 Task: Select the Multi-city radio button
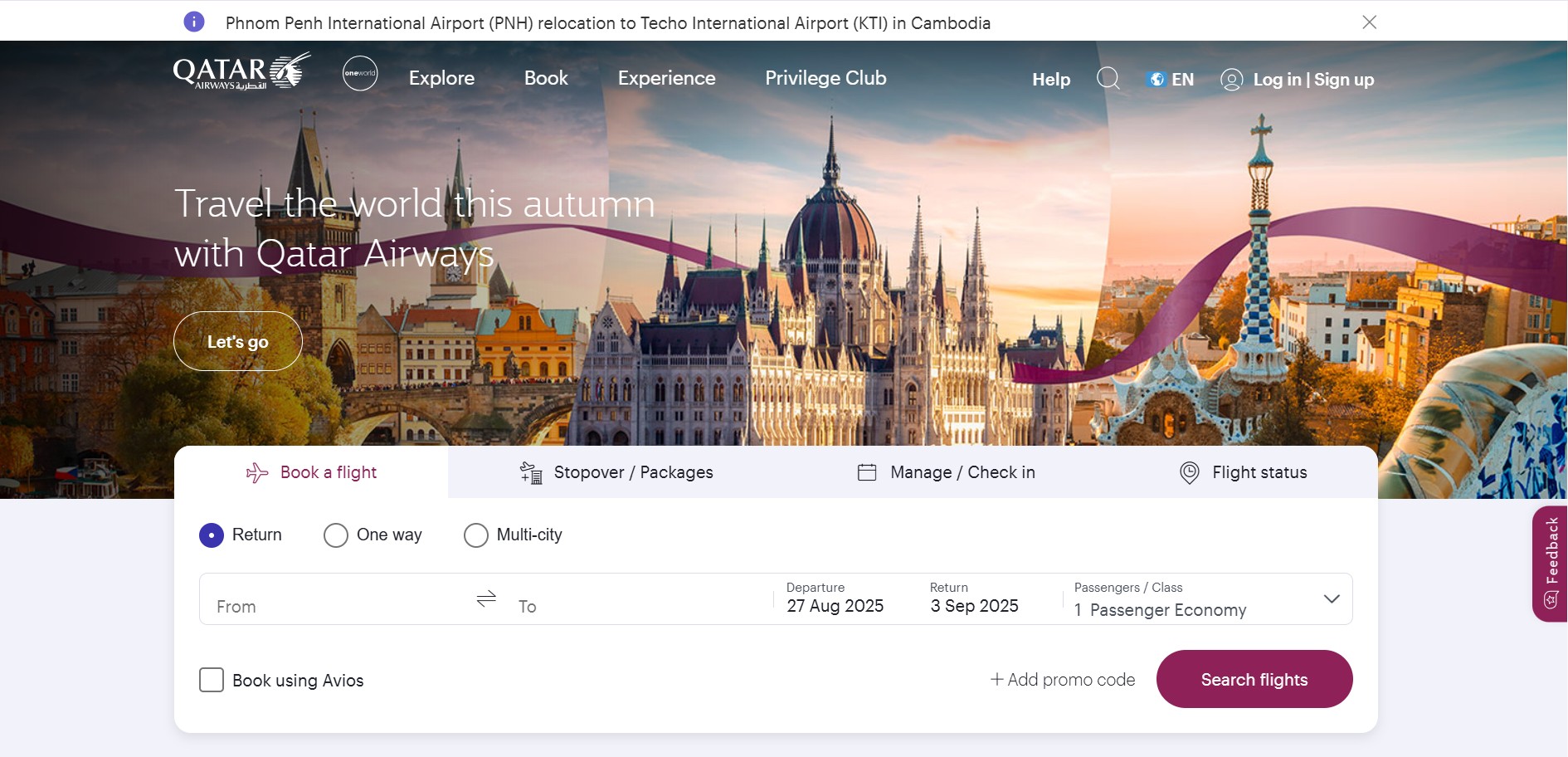coord(475,535)
